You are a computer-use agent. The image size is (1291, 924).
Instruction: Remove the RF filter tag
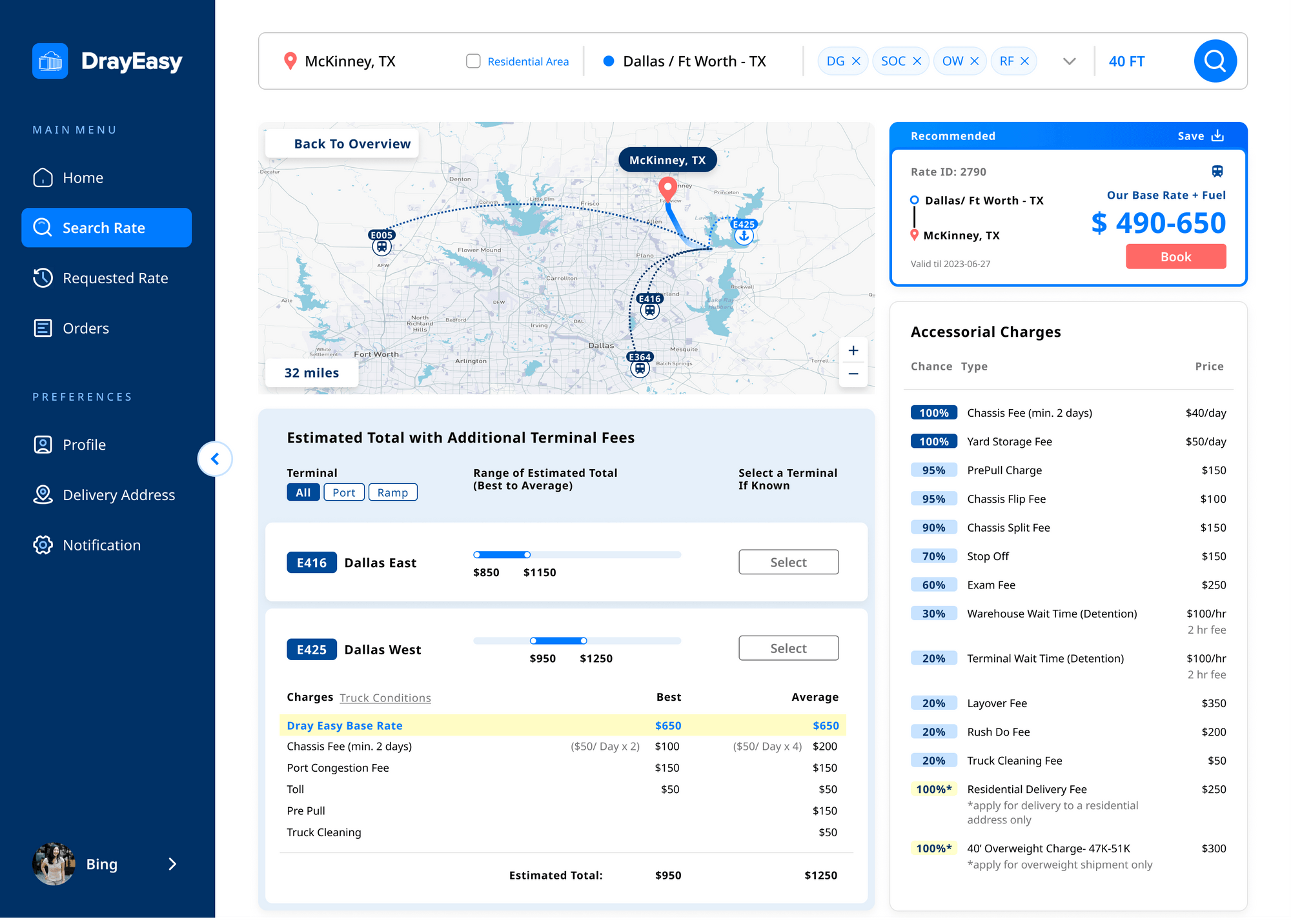(x=1024, y=61)
